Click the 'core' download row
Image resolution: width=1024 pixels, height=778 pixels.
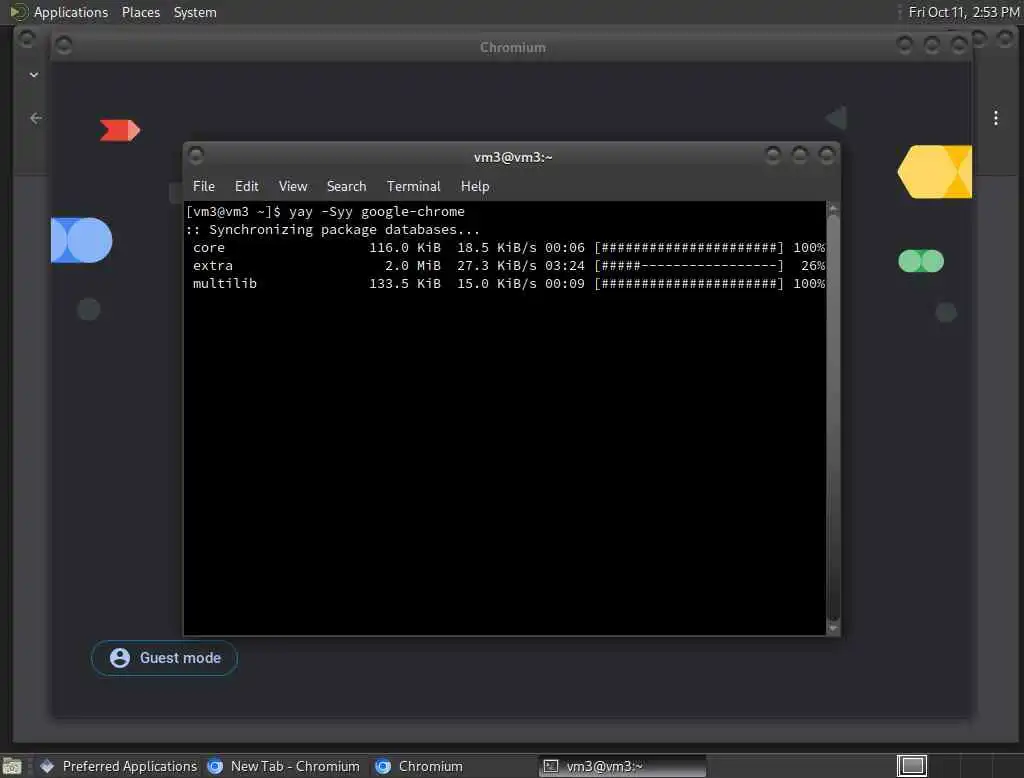tap(509, 248)
